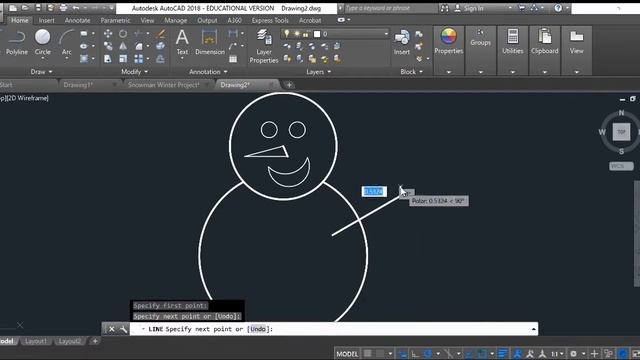640x360 pixels.
Task: Expand the Annotation panel dropdown
Action: [x=208, y=72]
